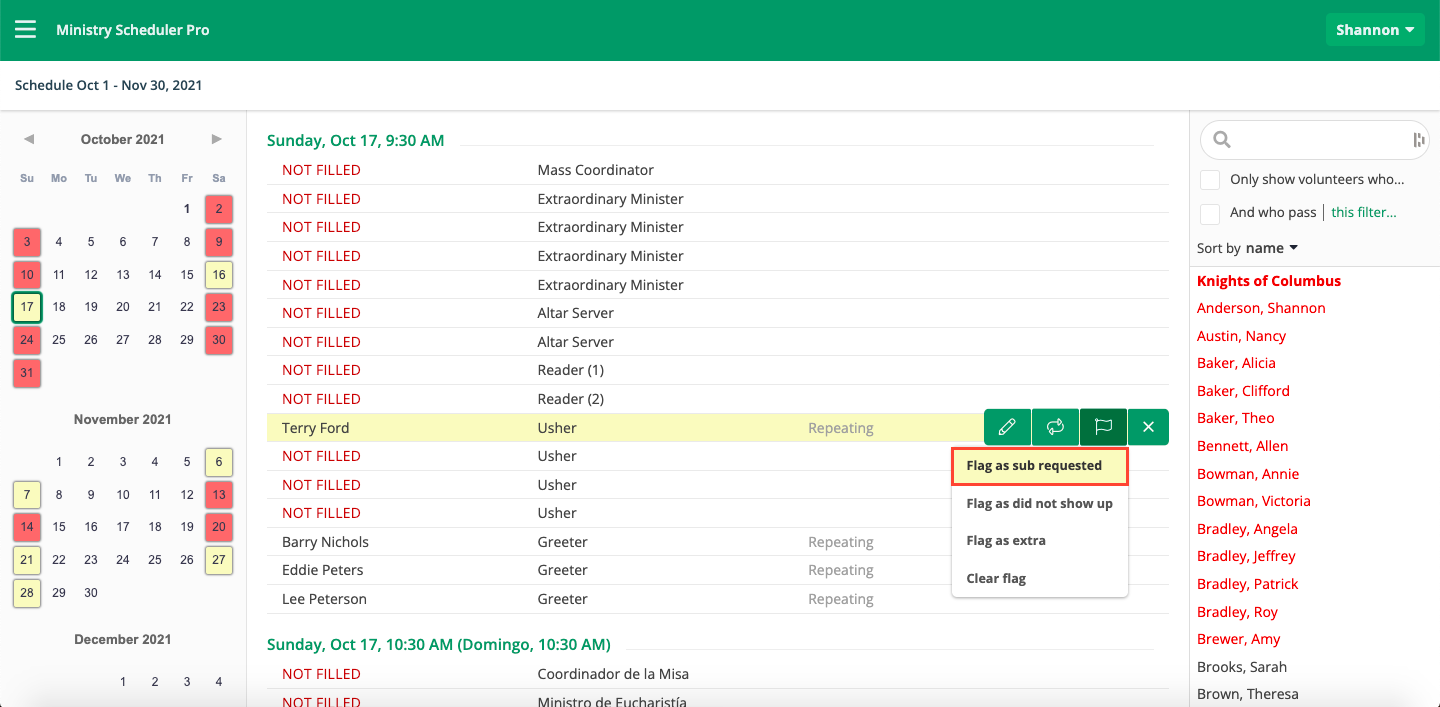Check 'Only show volunteers who...' box

pyautogui.click(x=1210, y=180)
